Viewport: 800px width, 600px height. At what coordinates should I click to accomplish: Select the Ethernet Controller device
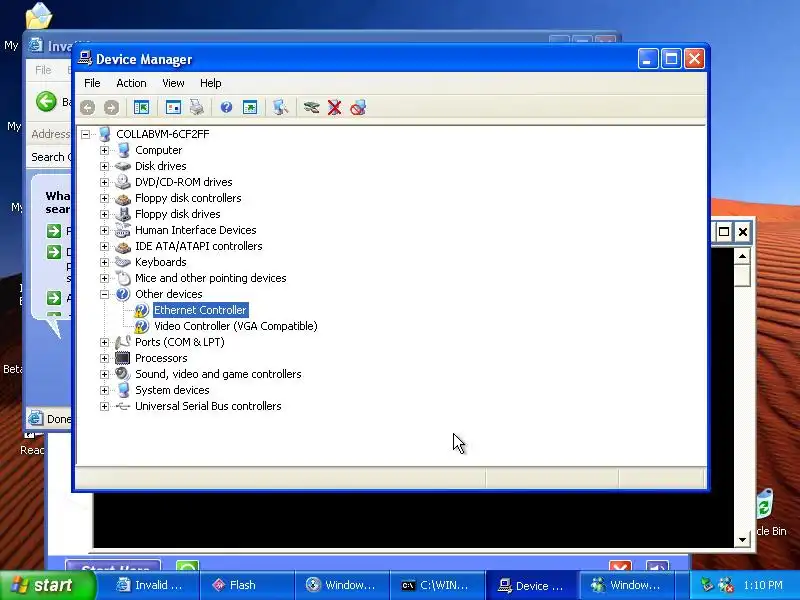tap(200, 310)
